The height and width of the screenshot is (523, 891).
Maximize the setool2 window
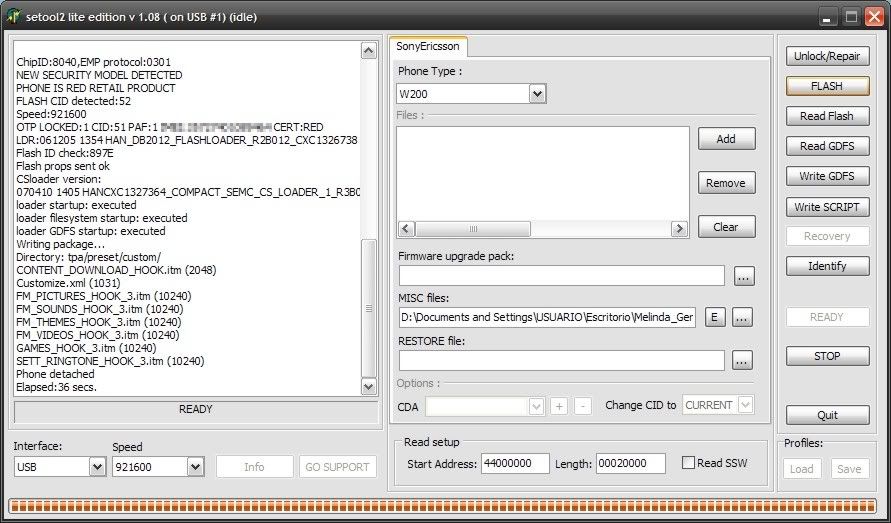[x=851, y=18]
